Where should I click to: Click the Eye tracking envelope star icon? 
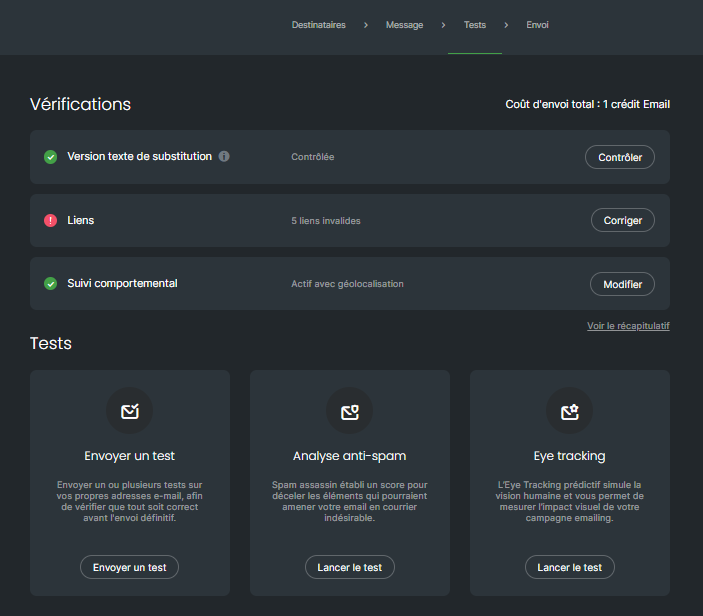coord(570,411)
